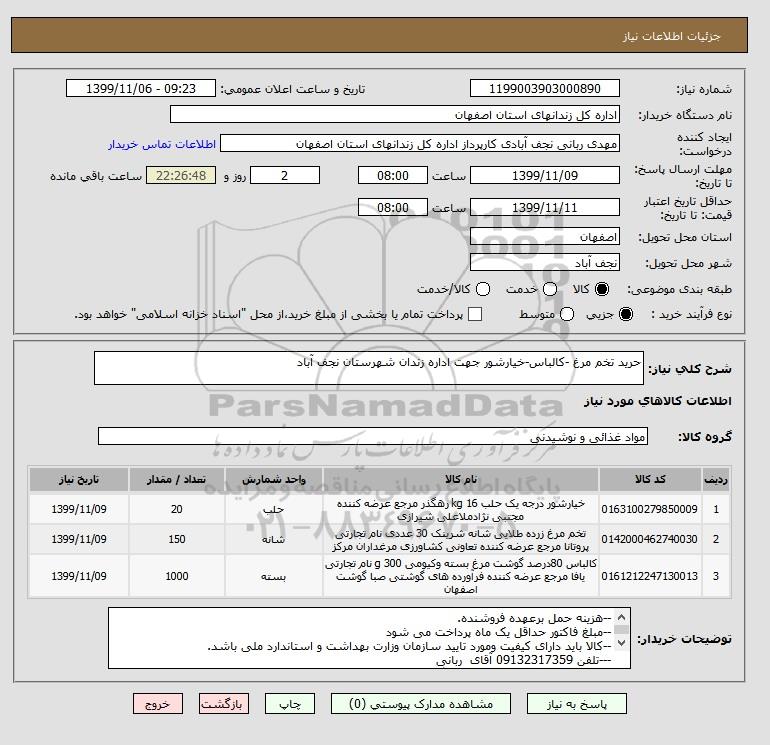Select the جزیی purchase type radio

click(626, 314)
